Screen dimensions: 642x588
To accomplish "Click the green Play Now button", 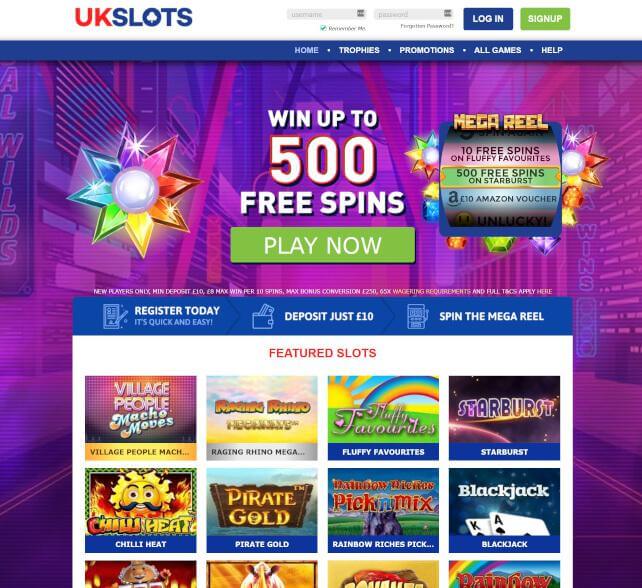I will [x=323, y=245].
